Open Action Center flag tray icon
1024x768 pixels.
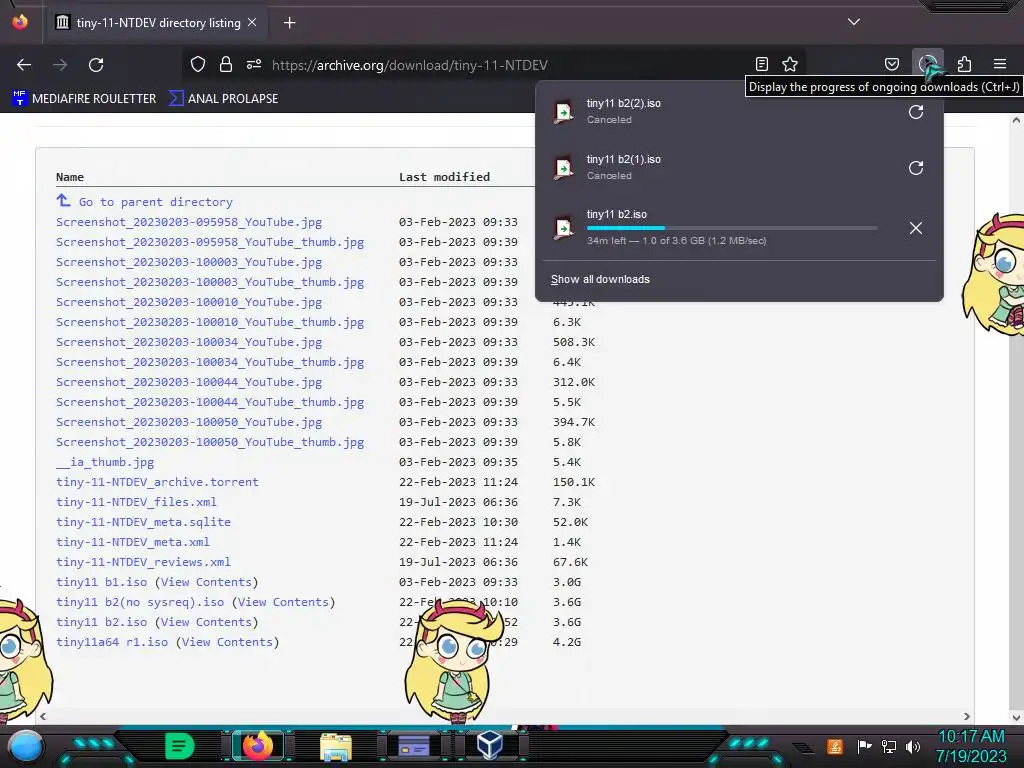tap(864, 746)
